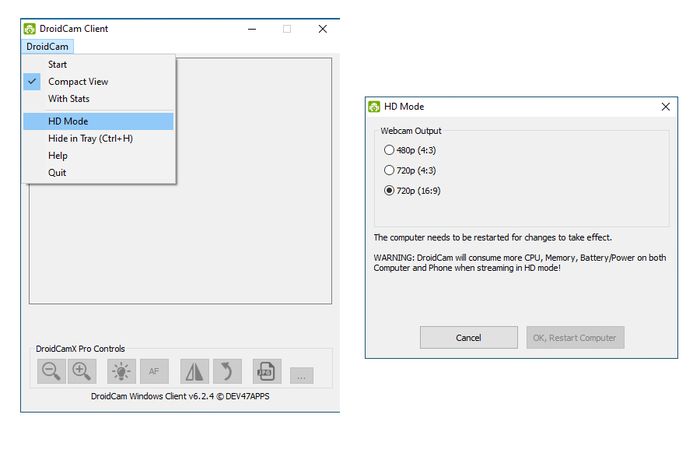Click HD Mode in the dropdown menu
The height and width of the screenshot is (467, 700).
pyautogui.click(x=68, y=121)
